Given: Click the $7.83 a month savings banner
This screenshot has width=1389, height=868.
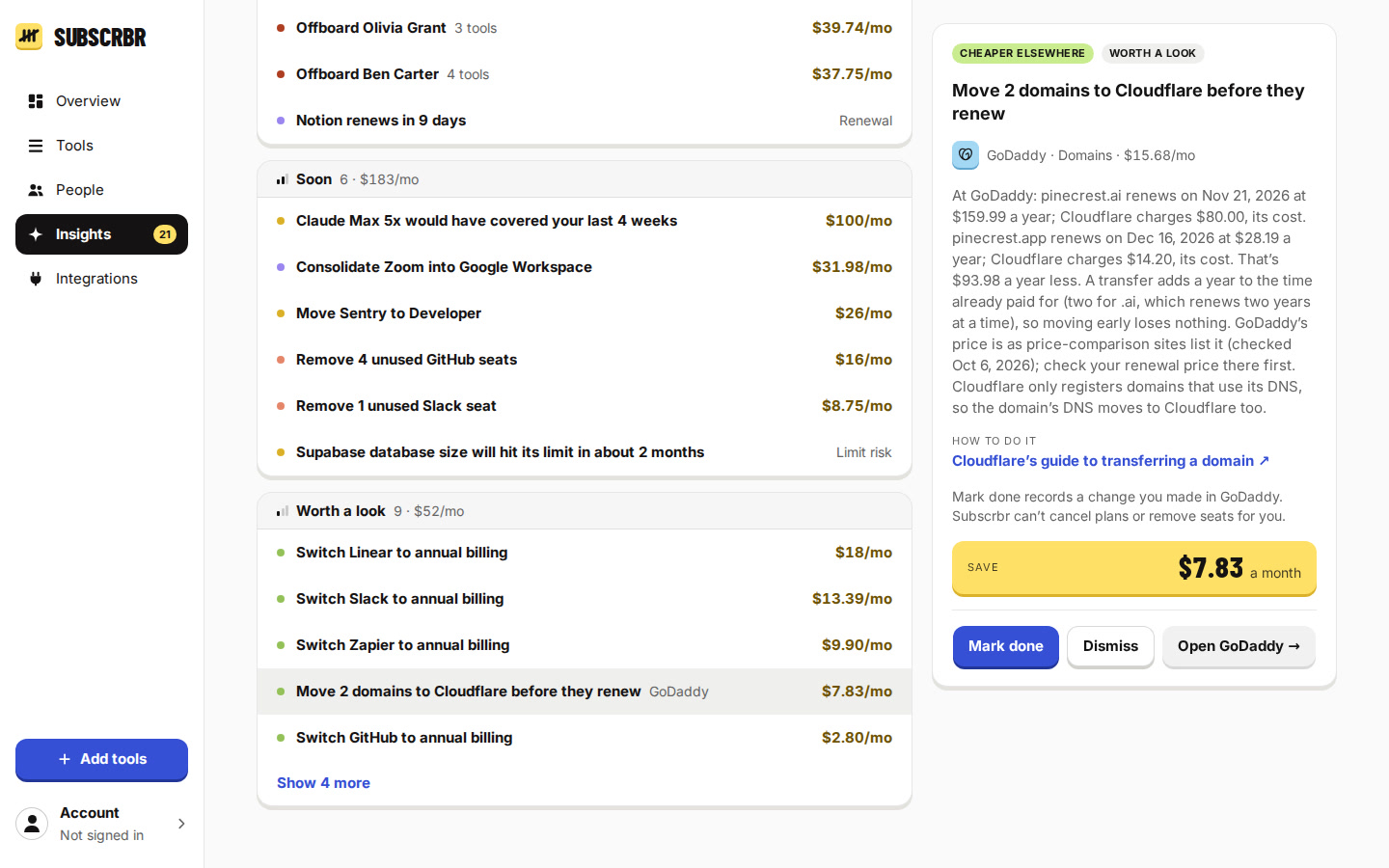Looking at the screenshot, I should (1134, 568).
